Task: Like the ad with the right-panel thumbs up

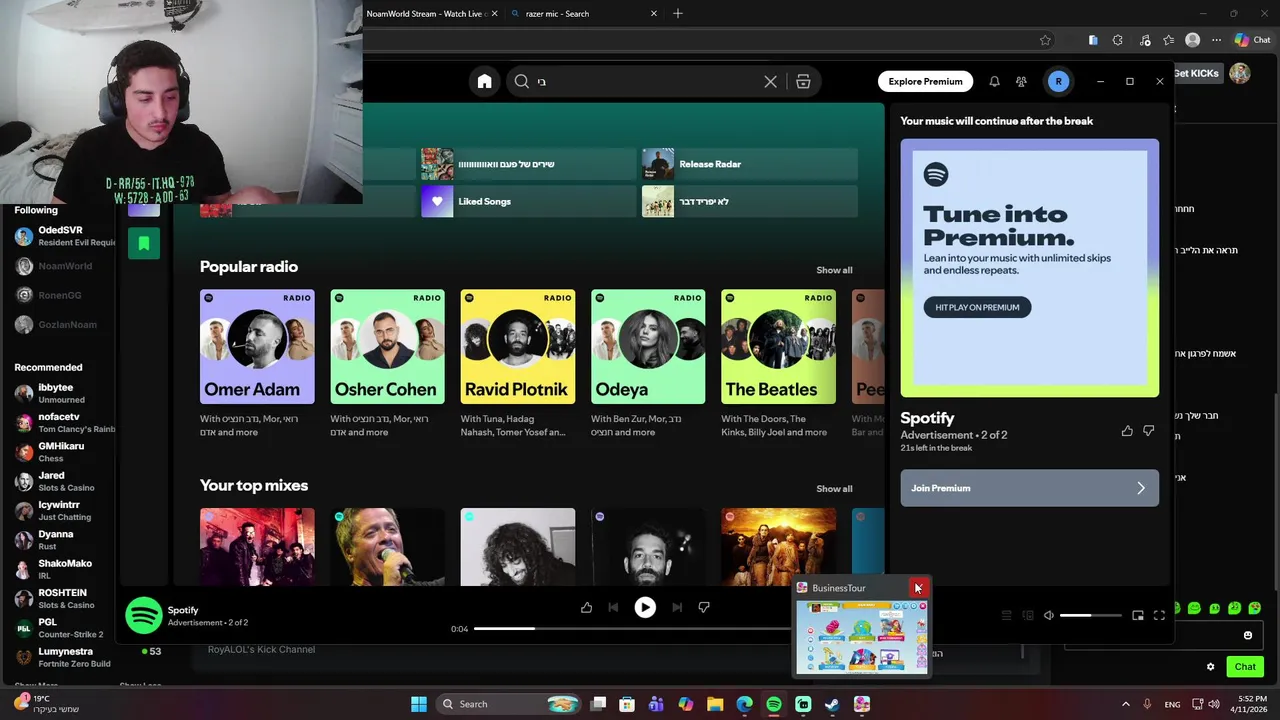Action: (x=1127, y=431)
